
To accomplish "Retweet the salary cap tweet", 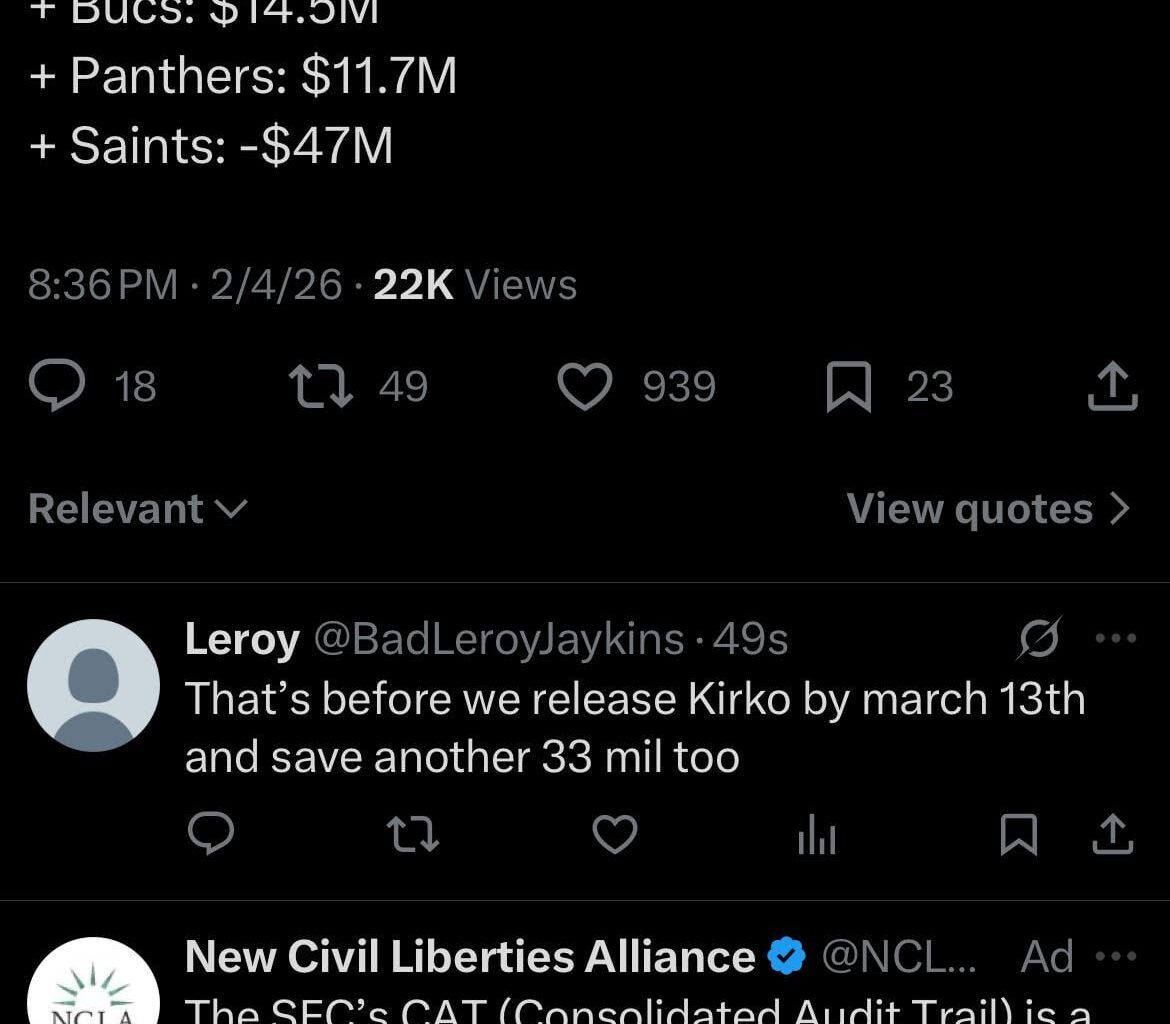I will click(x=319, y=385).
